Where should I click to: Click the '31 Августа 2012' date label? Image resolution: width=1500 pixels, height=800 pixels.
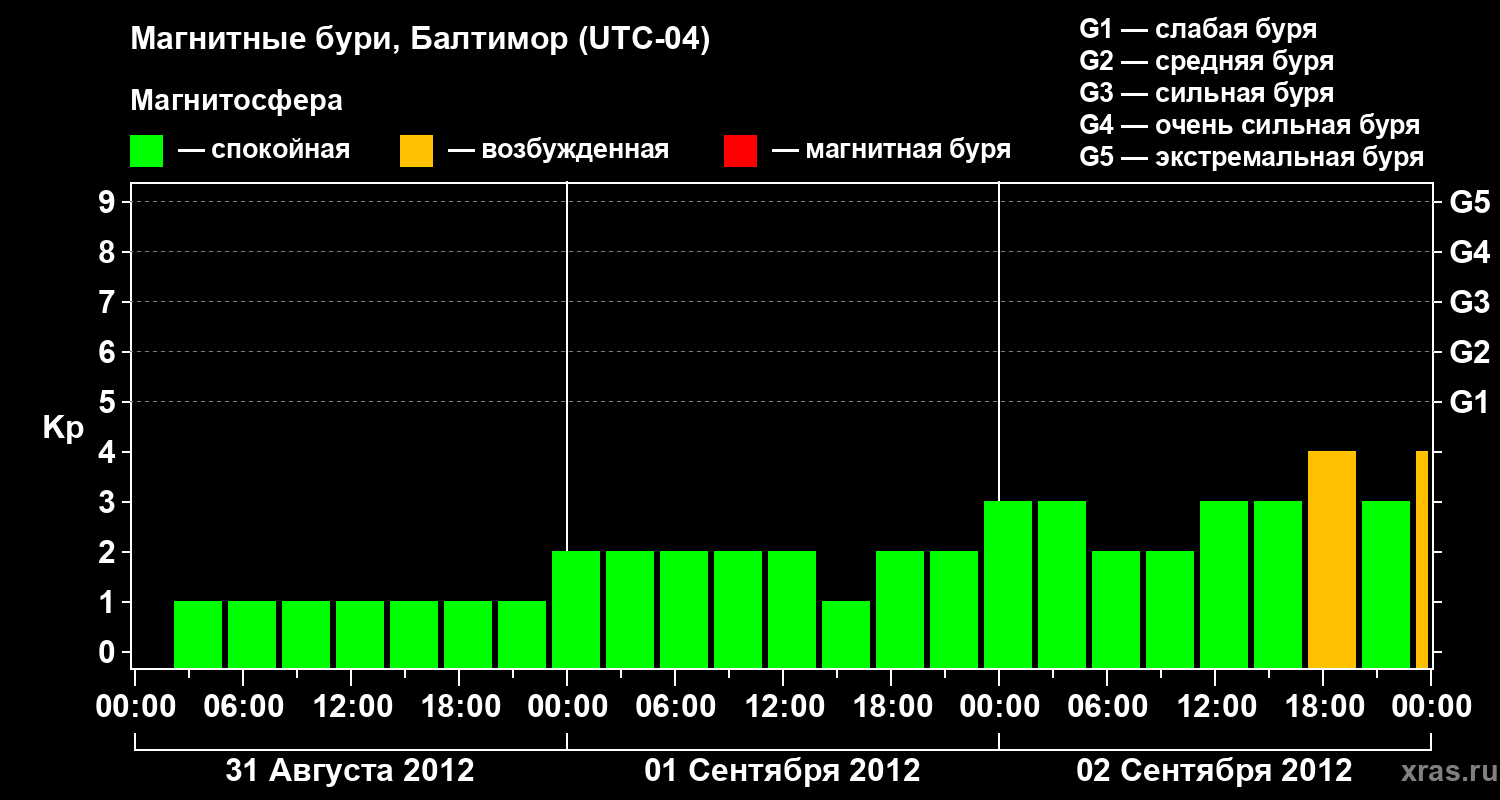coord(350,770)
